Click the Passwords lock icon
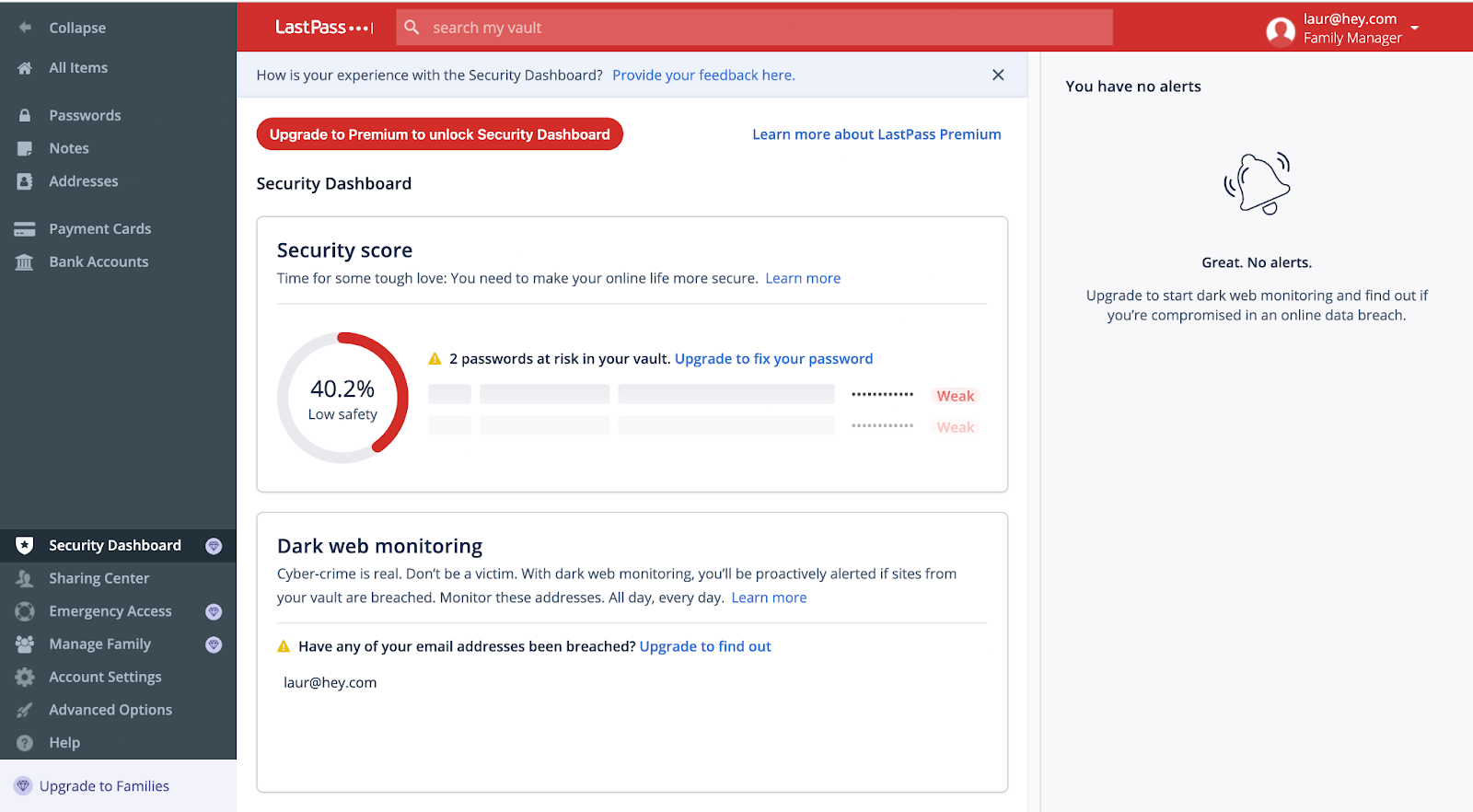This screenshot has height=812, width=1473. [25, 116]
